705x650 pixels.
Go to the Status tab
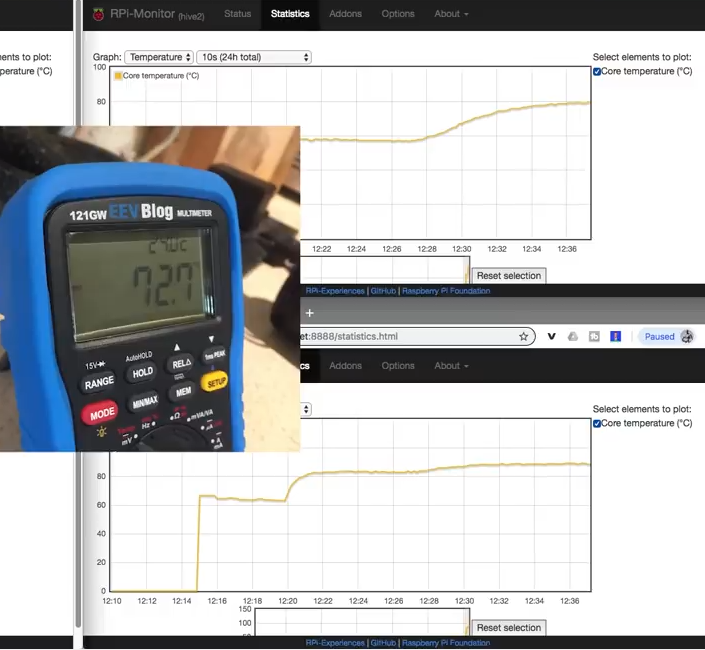pos(238,14)
